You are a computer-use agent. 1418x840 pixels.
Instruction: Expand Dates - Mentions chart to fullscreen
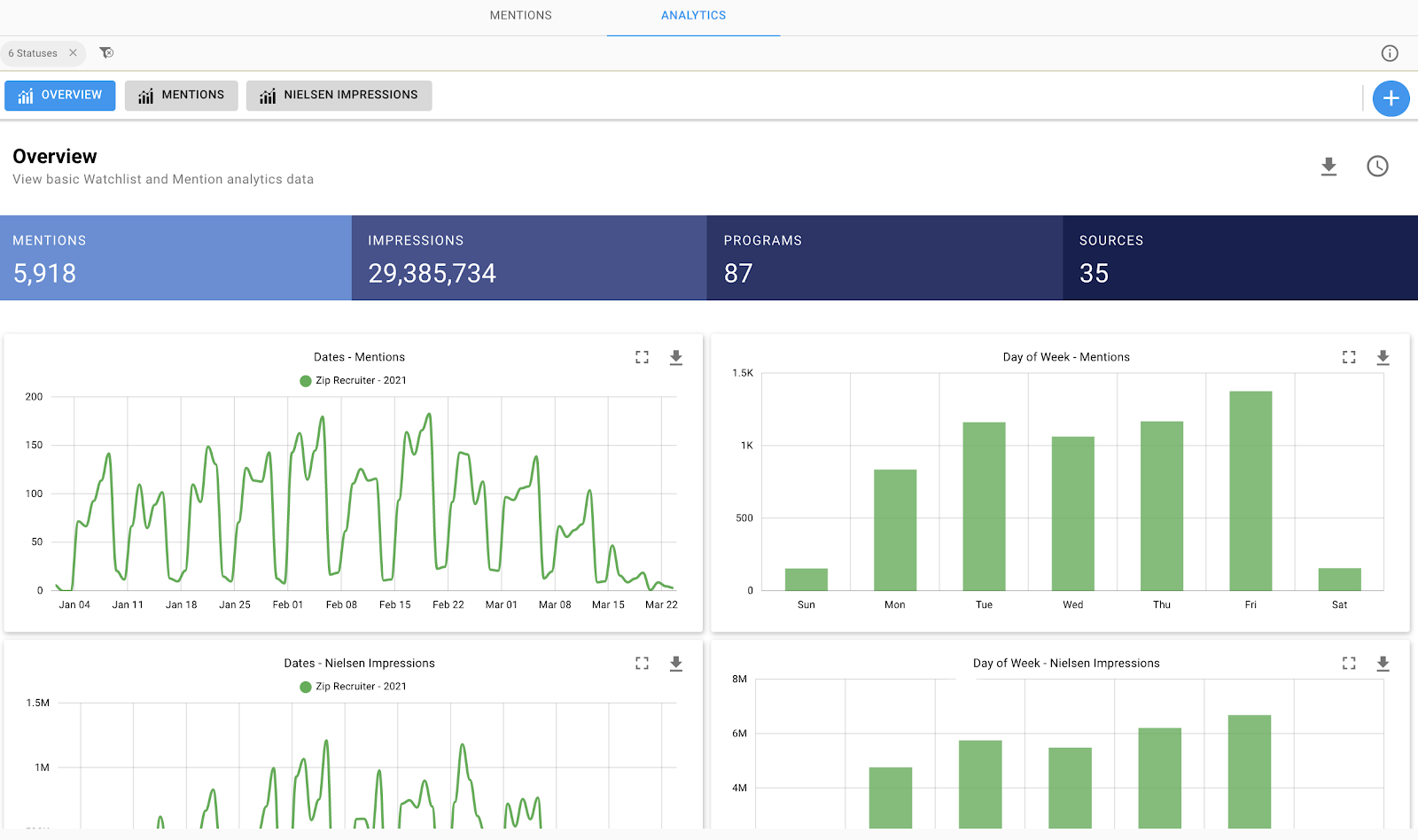(x=642, y=357)
